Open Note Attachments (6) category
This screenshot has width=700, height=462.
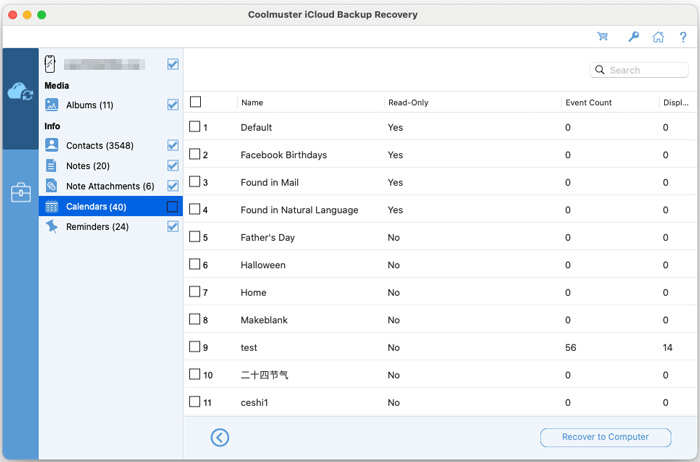110,186
